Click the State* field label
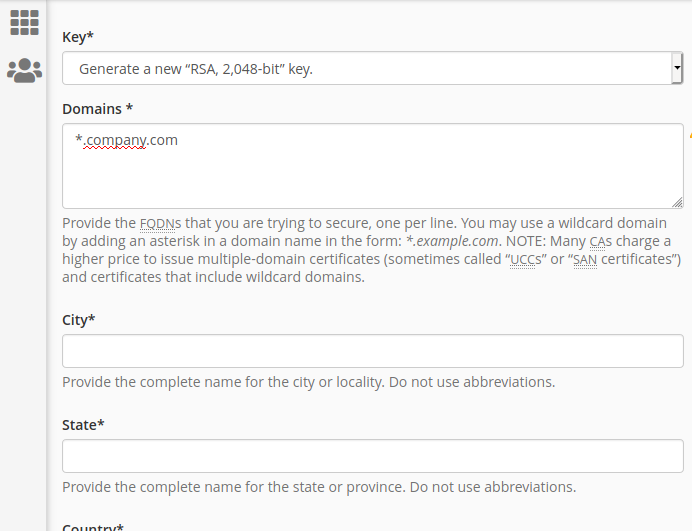Viewport: 692px width, 531px height. tap(83, 425)
